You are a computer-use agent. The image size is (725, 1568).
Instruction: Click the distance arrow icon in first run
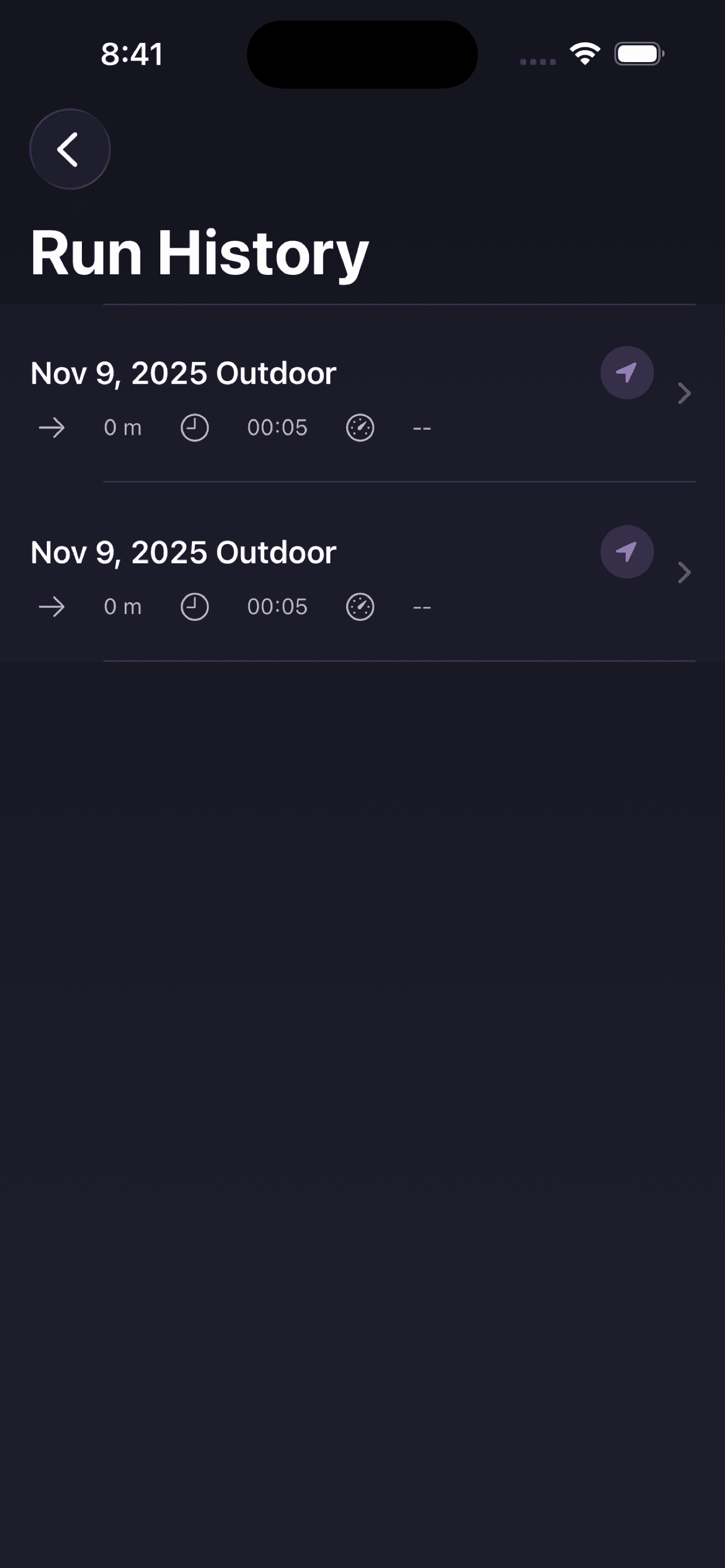(52, 428)
